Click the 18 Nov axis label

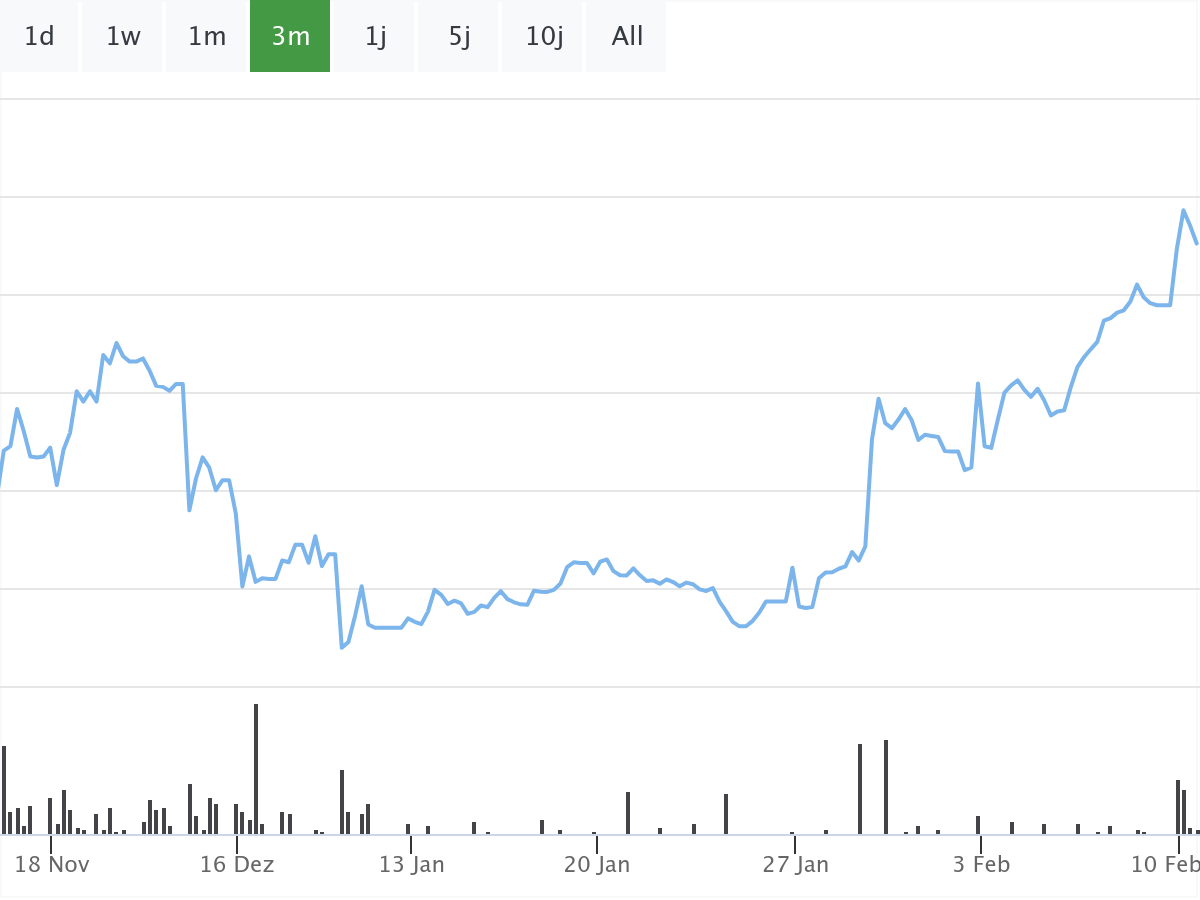53,865
